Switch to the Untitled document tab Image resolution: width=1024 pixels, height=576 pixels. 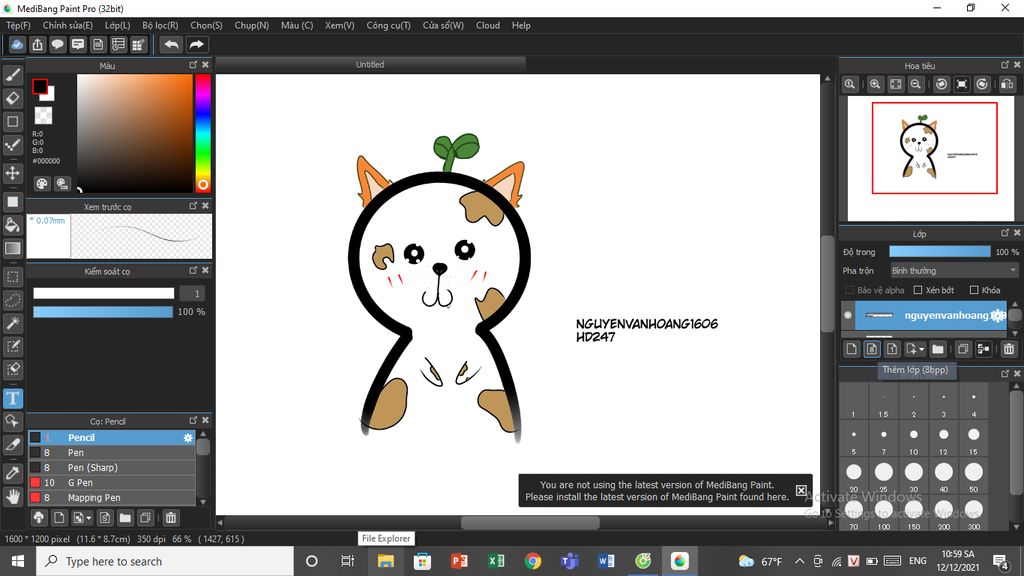[370, 65]
